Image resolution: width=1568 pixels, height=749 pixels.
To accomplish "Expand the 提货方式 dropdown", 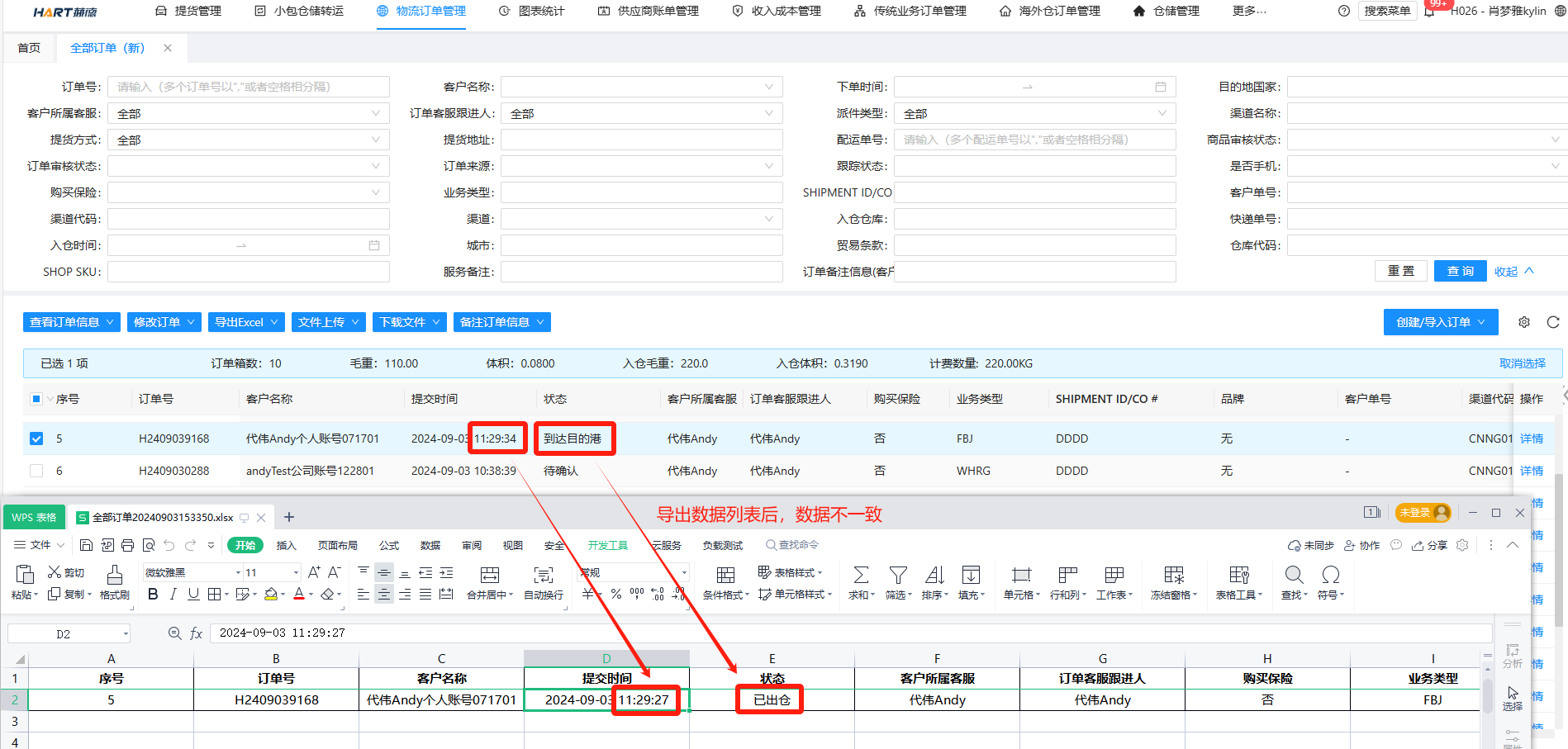I will [248, 140].
